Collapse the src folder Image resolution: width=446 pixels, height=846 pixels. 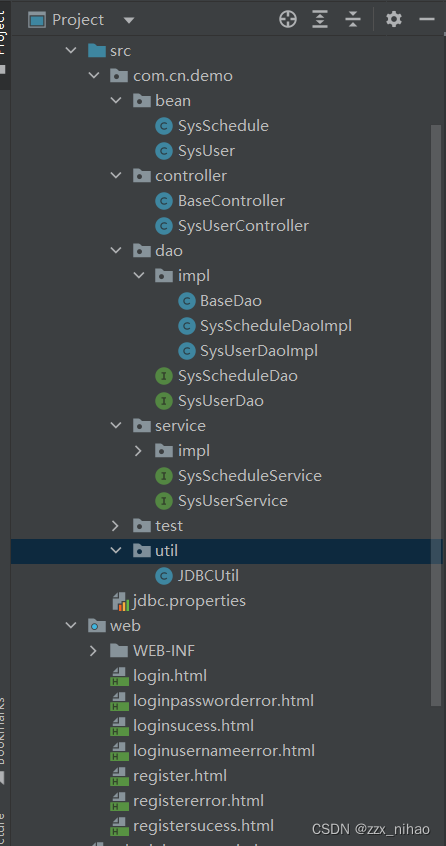[x=71, y=51]
